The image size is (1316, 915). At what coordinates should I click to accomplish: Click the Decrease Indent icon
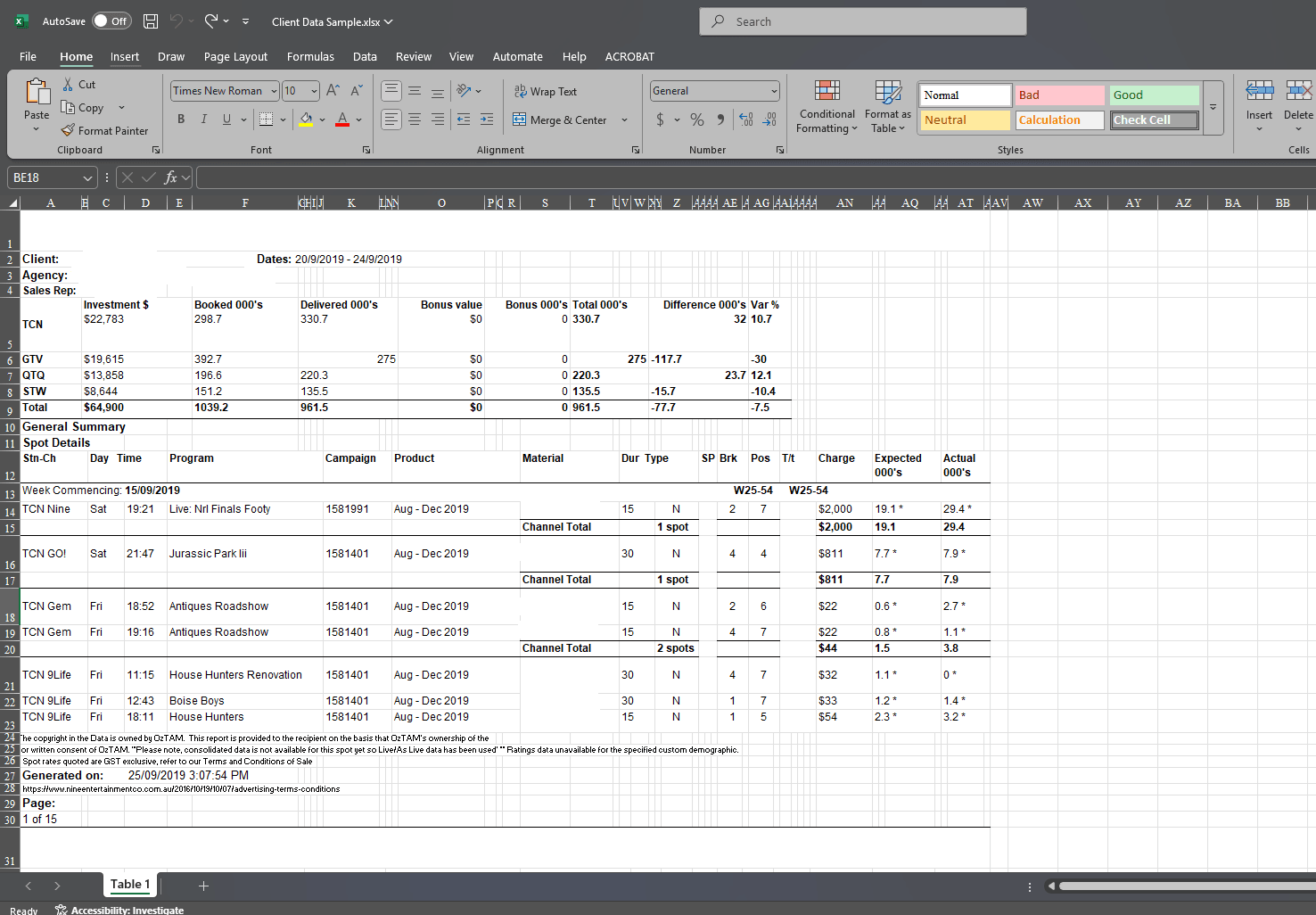pyautogui.click(x=464, y=119)
